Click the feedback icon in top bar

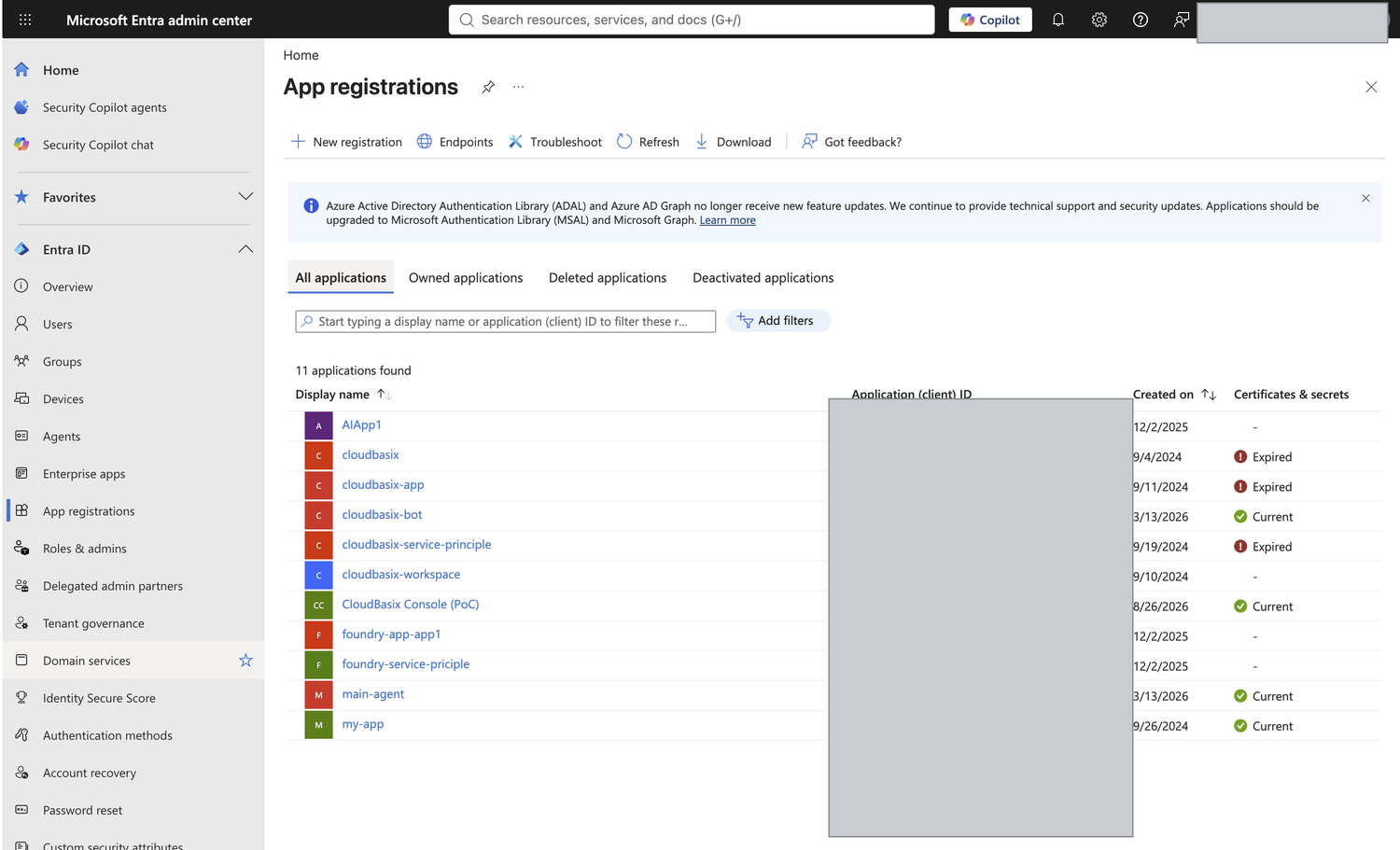[1182, 20]
